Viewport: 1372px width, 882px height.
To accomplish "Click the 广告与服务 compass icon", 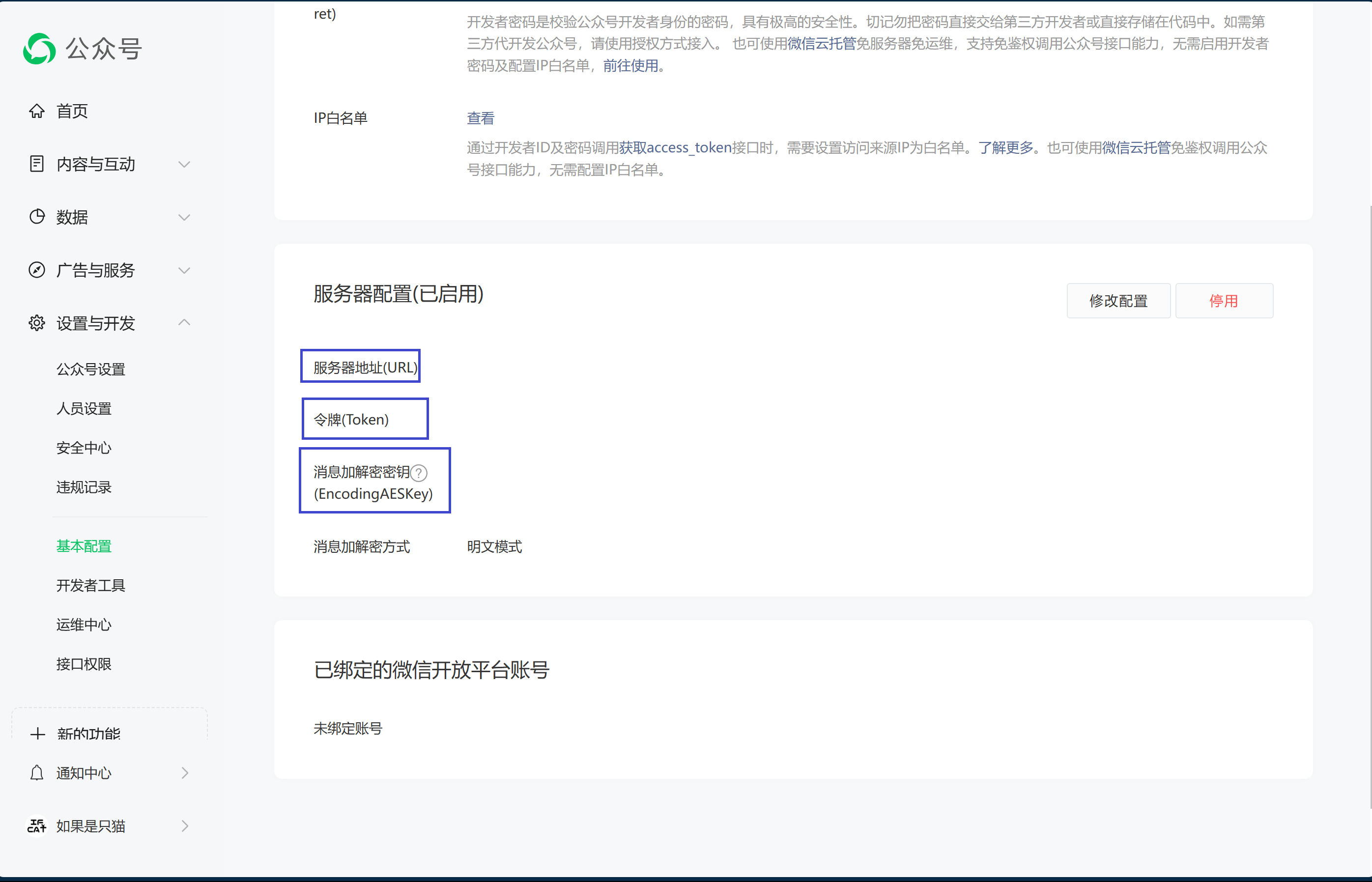I will tap(37, 270).
